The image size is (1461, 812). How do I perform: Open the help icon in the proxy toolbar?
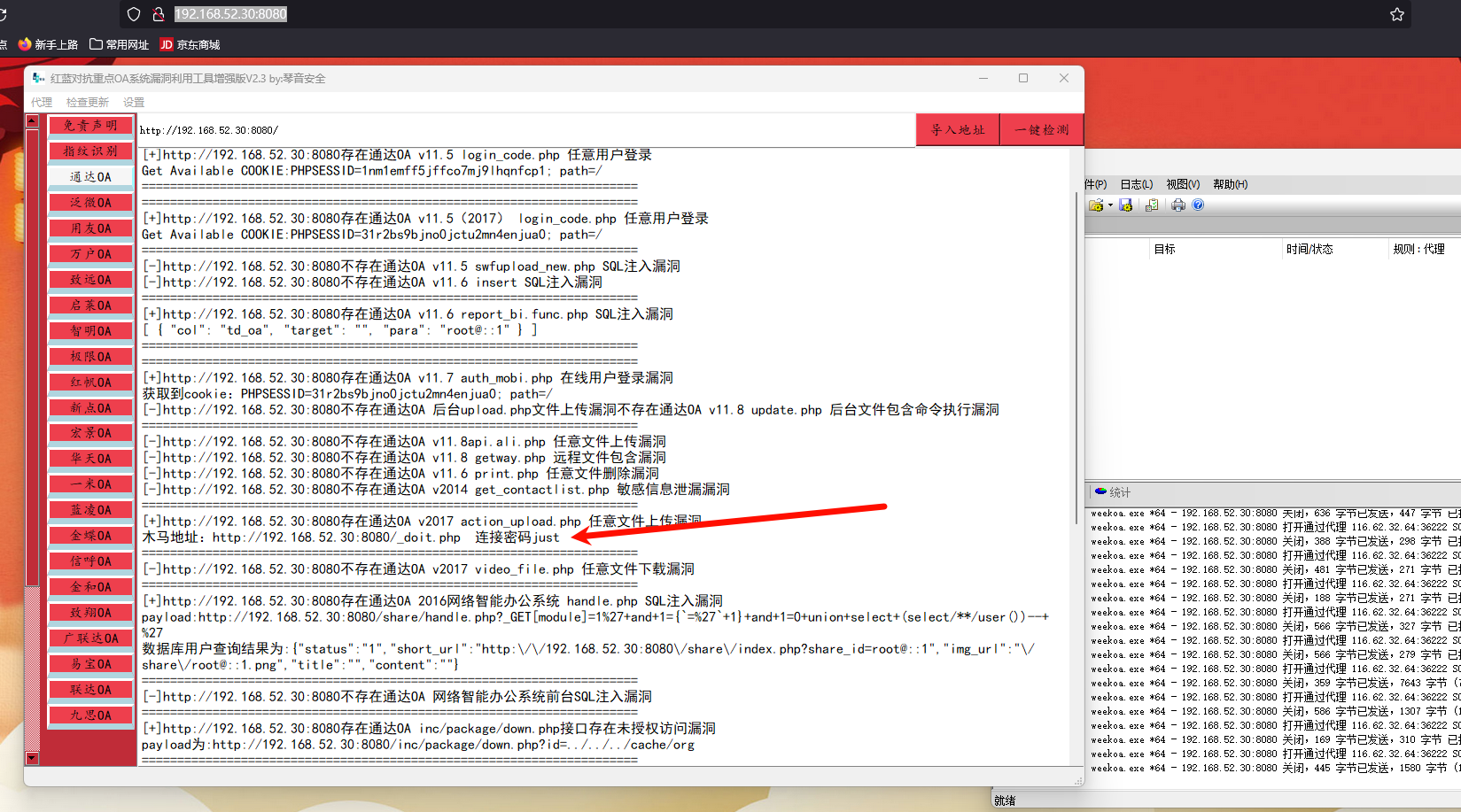[x=1198, y=205]
